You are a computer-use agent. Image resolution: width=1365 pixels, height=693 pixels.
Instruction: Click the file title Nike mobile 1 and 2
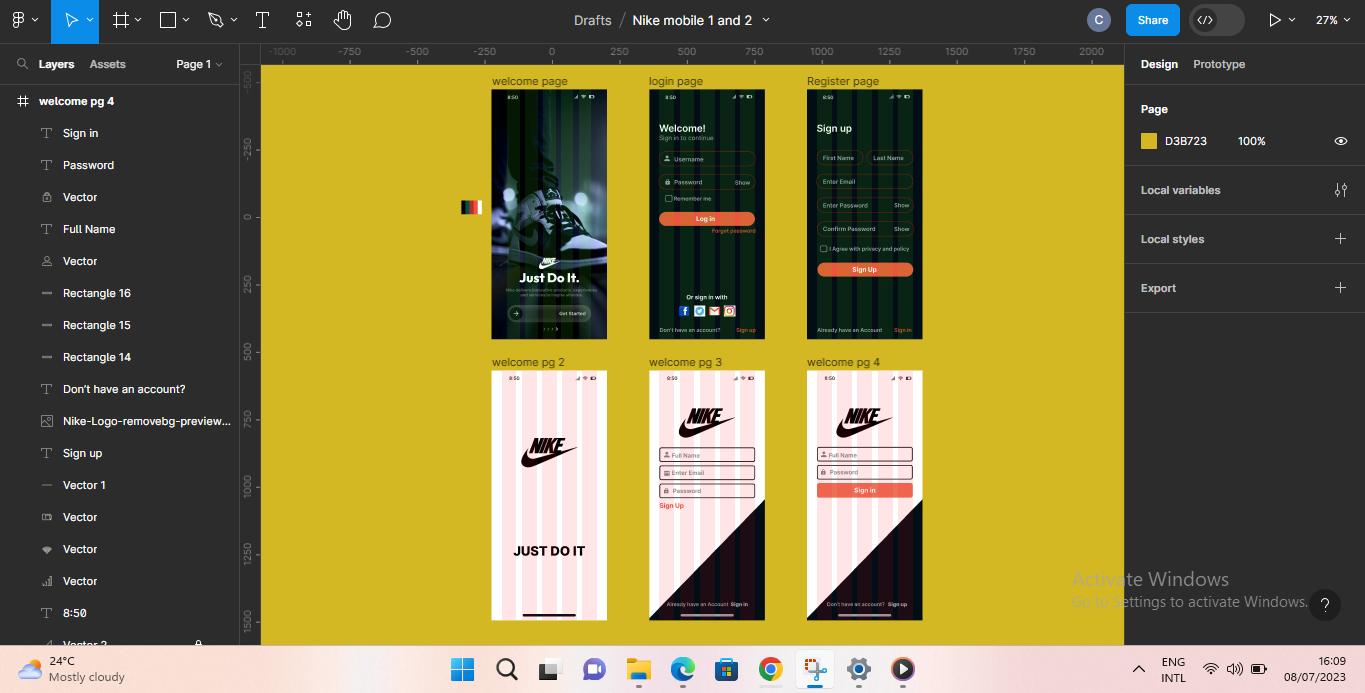coord(692,20)
